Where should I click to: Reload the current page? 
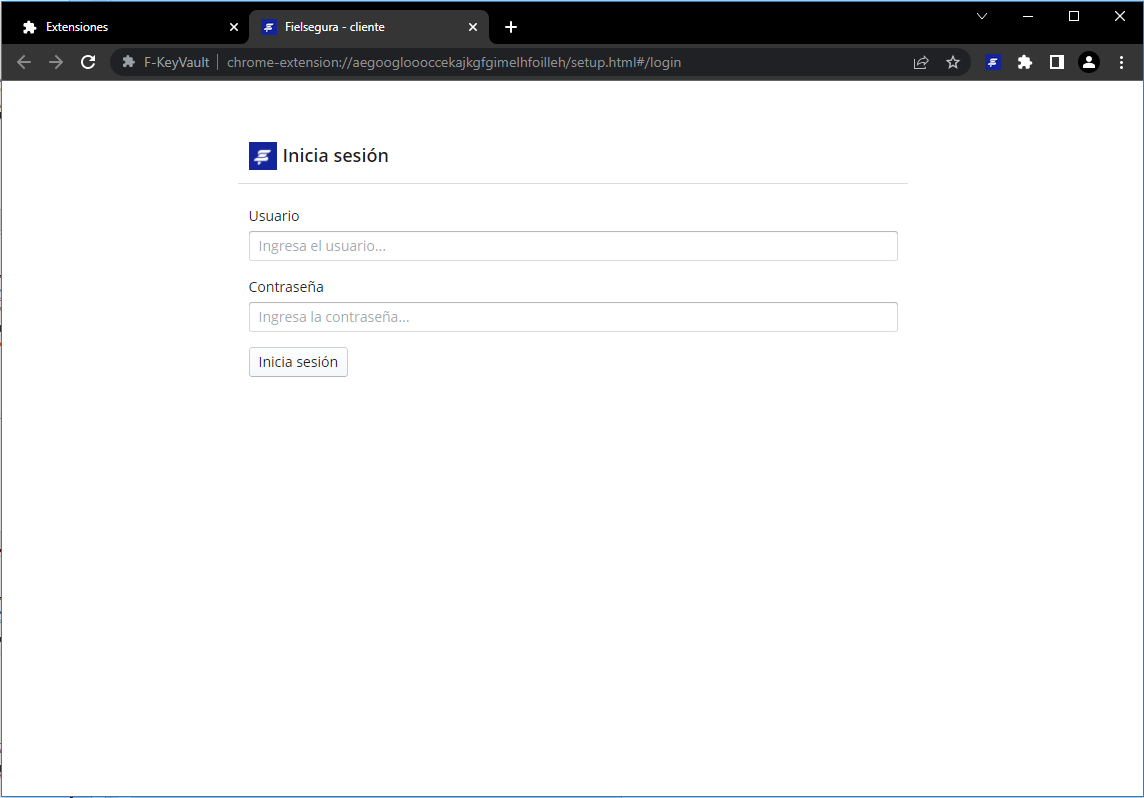point(88,62)
